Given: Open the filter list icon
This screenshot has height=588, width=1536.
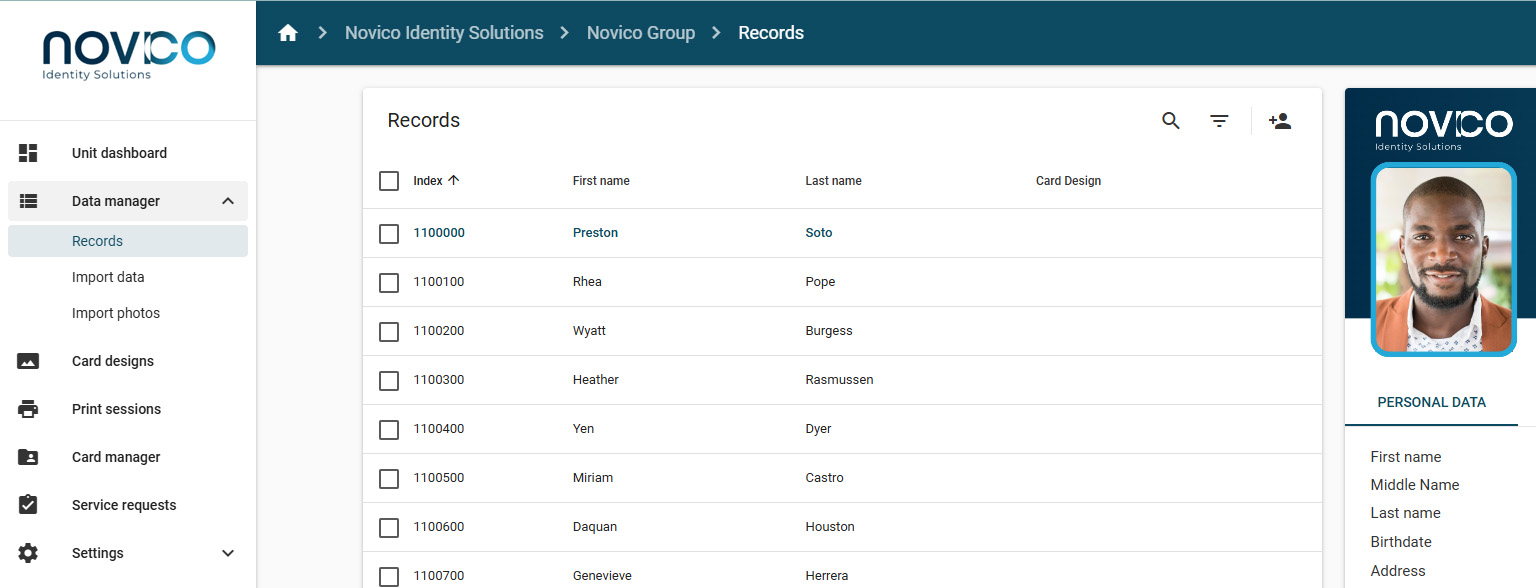Looking at the screenshot, I should click(1219, 121).
